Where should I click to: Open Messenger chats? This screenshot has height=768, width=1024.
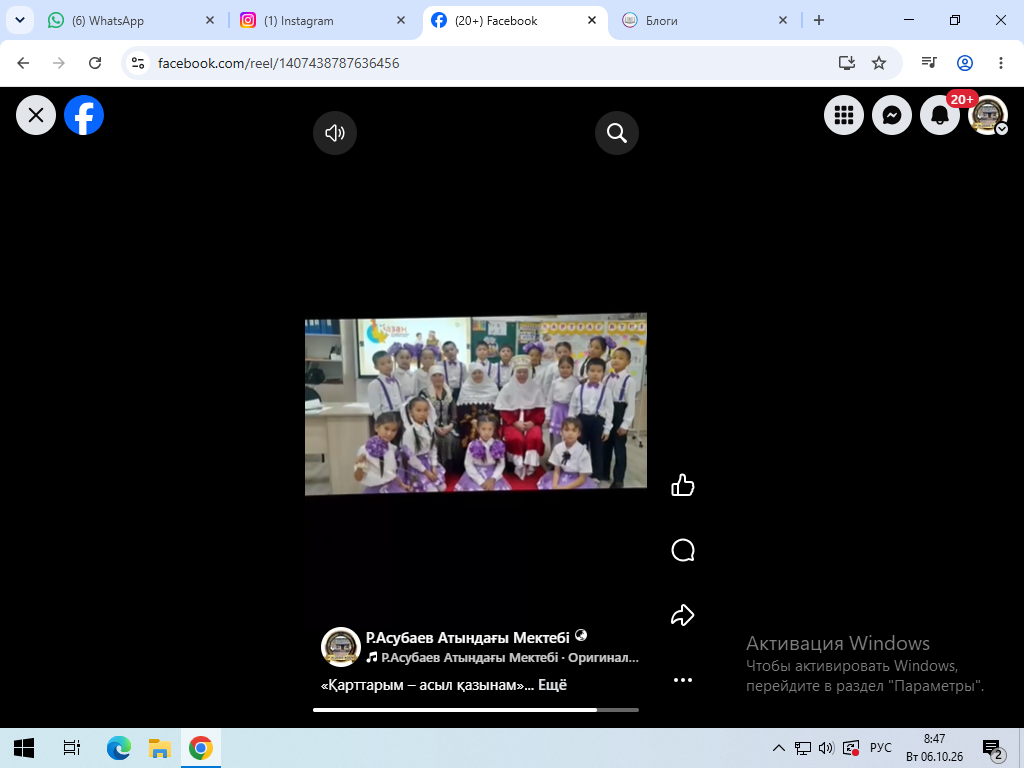[892, 115]
